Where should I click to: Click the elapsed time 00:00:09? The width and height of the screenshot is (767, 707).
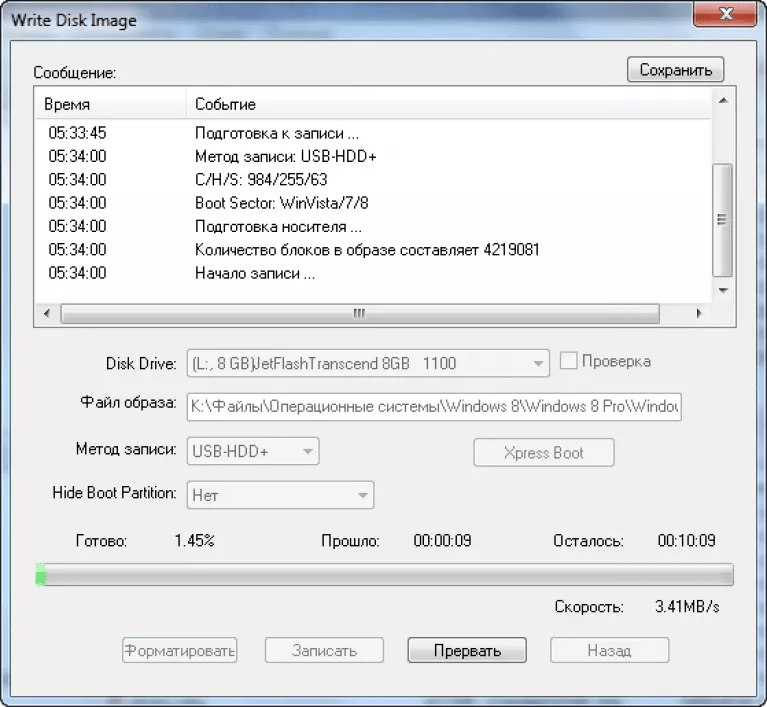click(442, 540)
